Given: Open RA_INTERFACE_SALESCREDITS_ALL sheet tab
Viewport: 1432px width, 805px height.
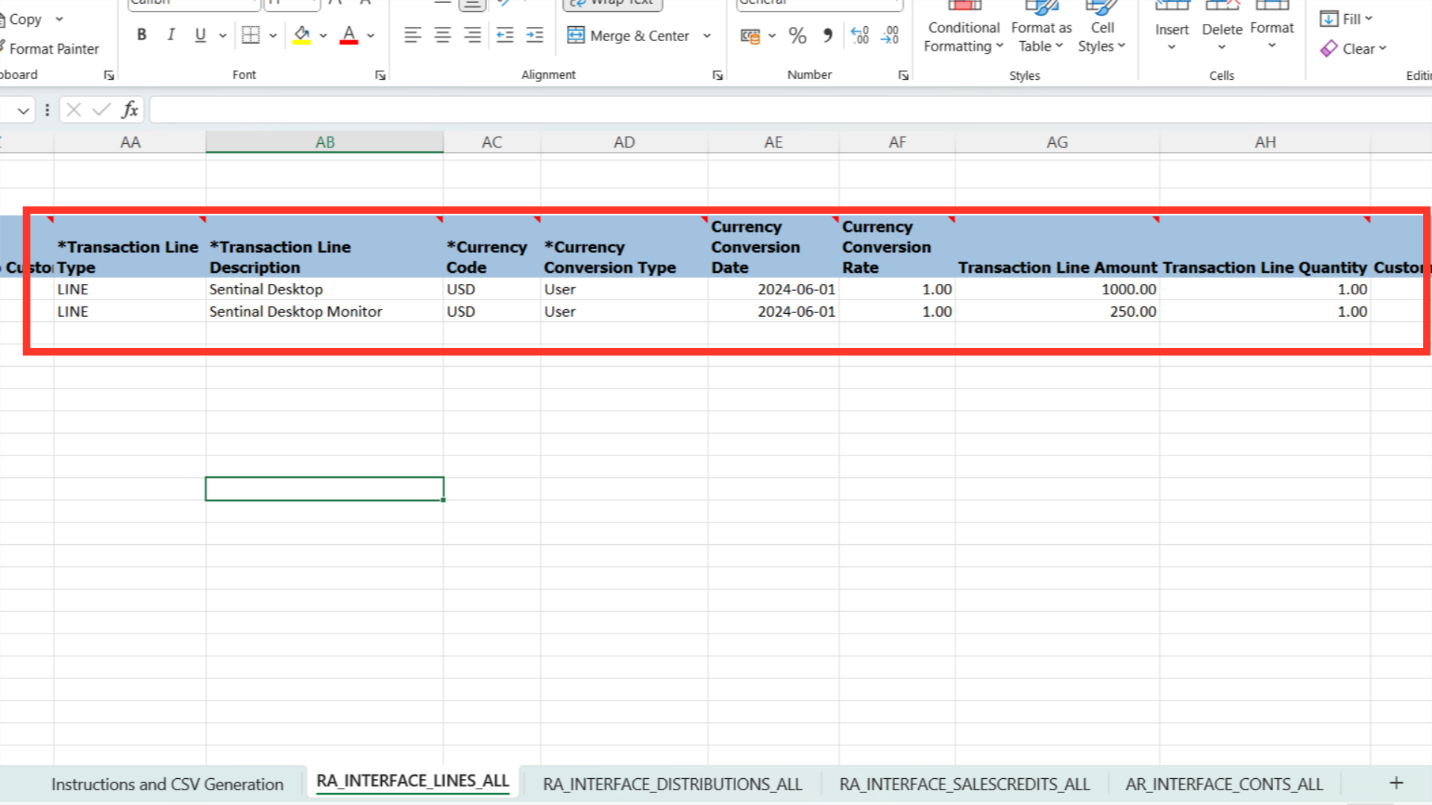Looking at the screenshot, I should (x=964, y=784).
